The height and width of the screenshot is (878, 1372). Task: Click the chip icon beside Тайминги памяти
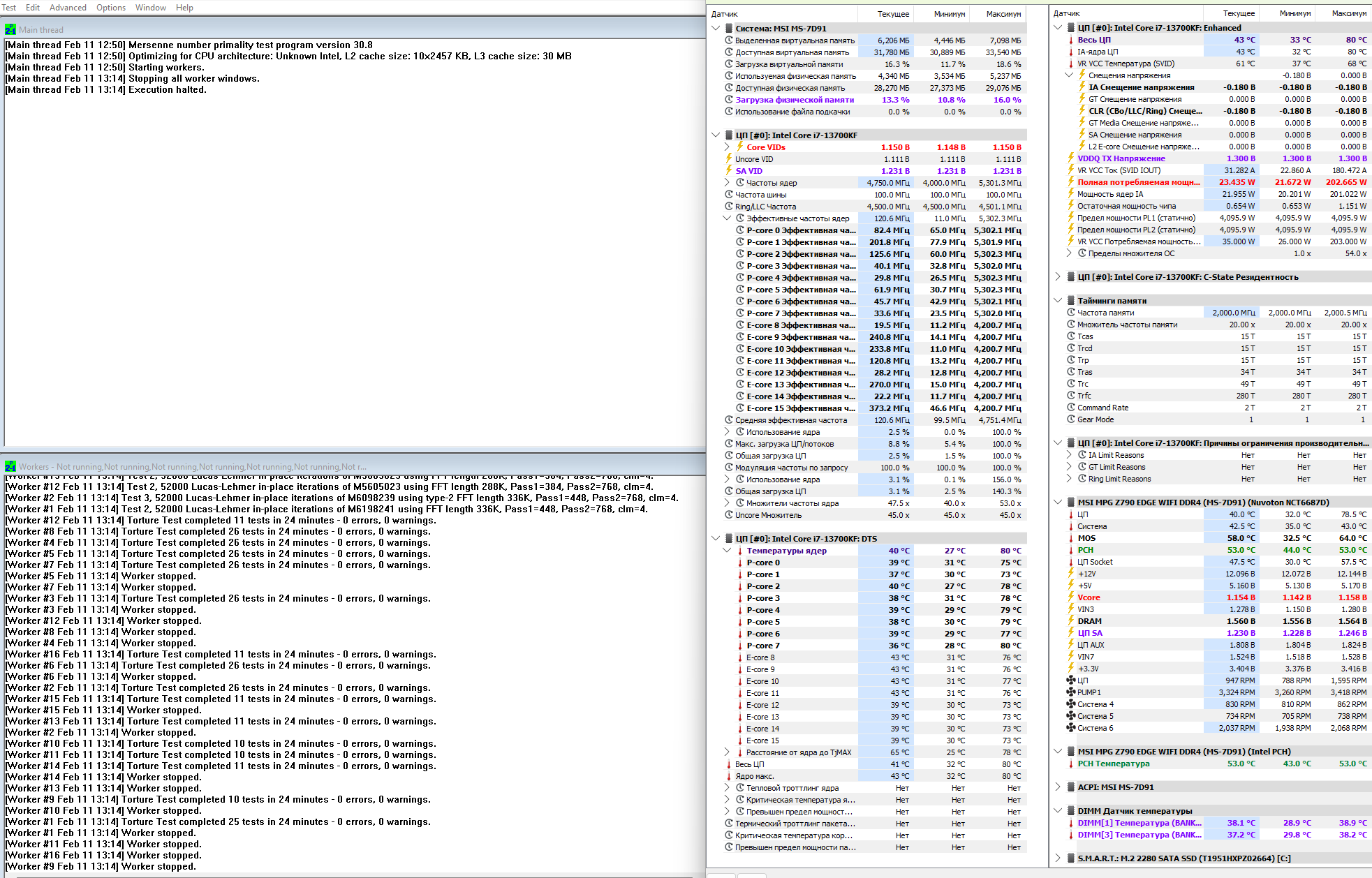(x=1071, y=301)
